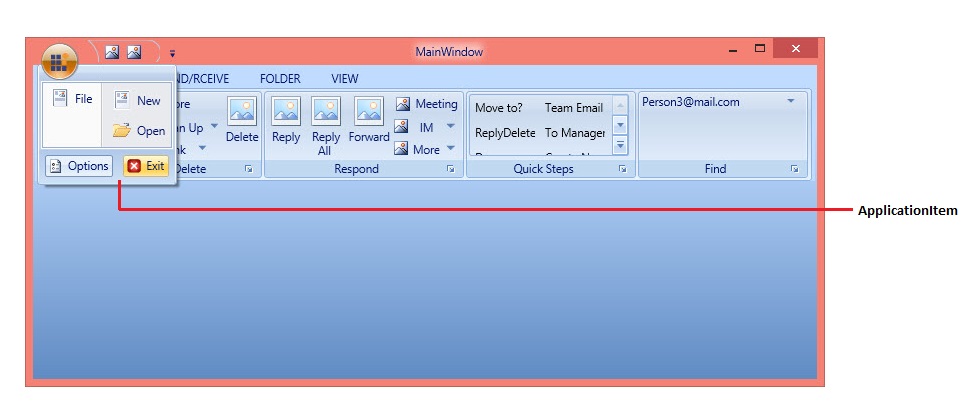Viewport: 976px width, 420px height.
Task: Open the Person3@mail.com combo box dropdown
Action: click(791, 102)
